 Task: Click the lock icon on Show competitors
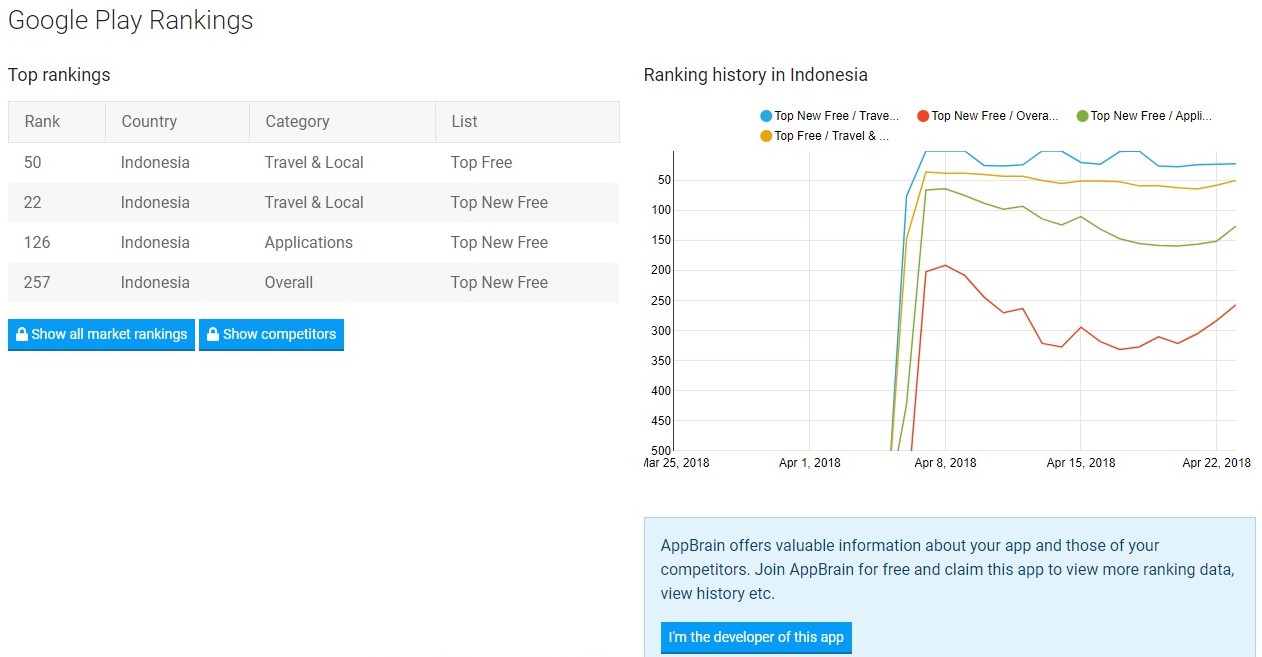click(212, 334)
